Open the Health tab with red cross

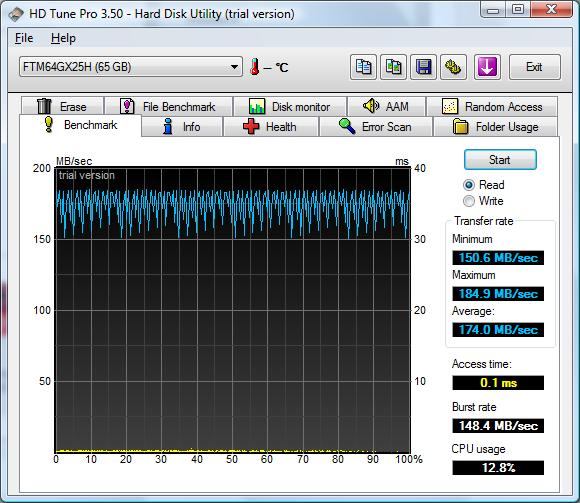[270, 127]
